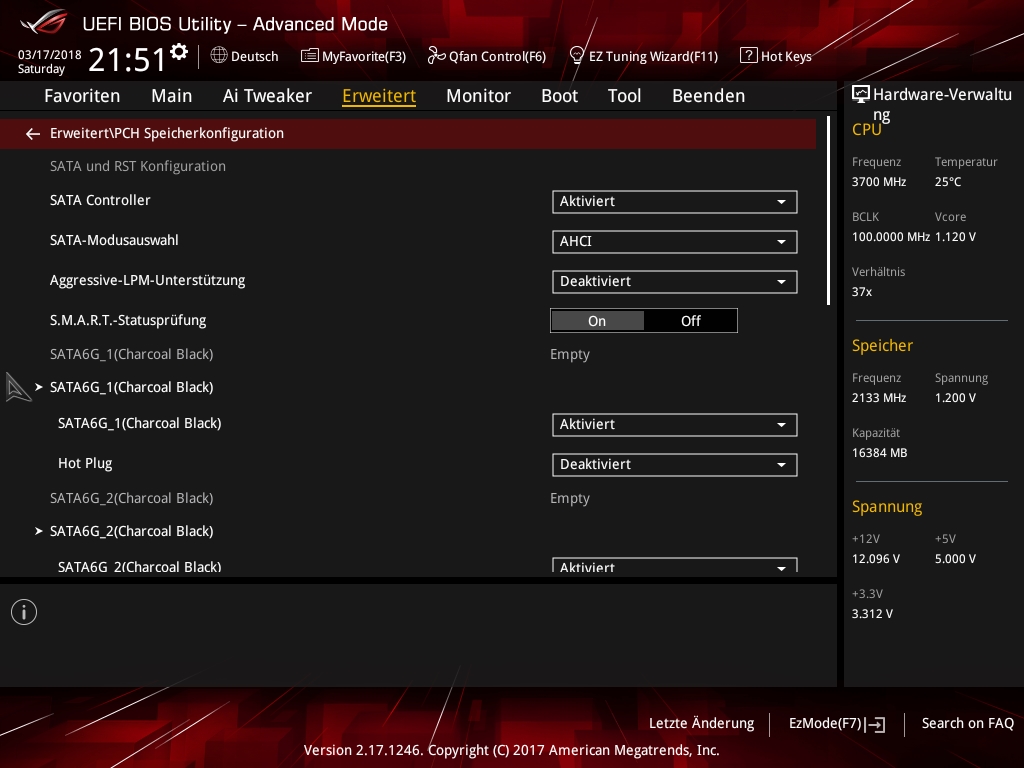
Task: Click the +5V reading 5.000 V
Action: click(955, 559)
